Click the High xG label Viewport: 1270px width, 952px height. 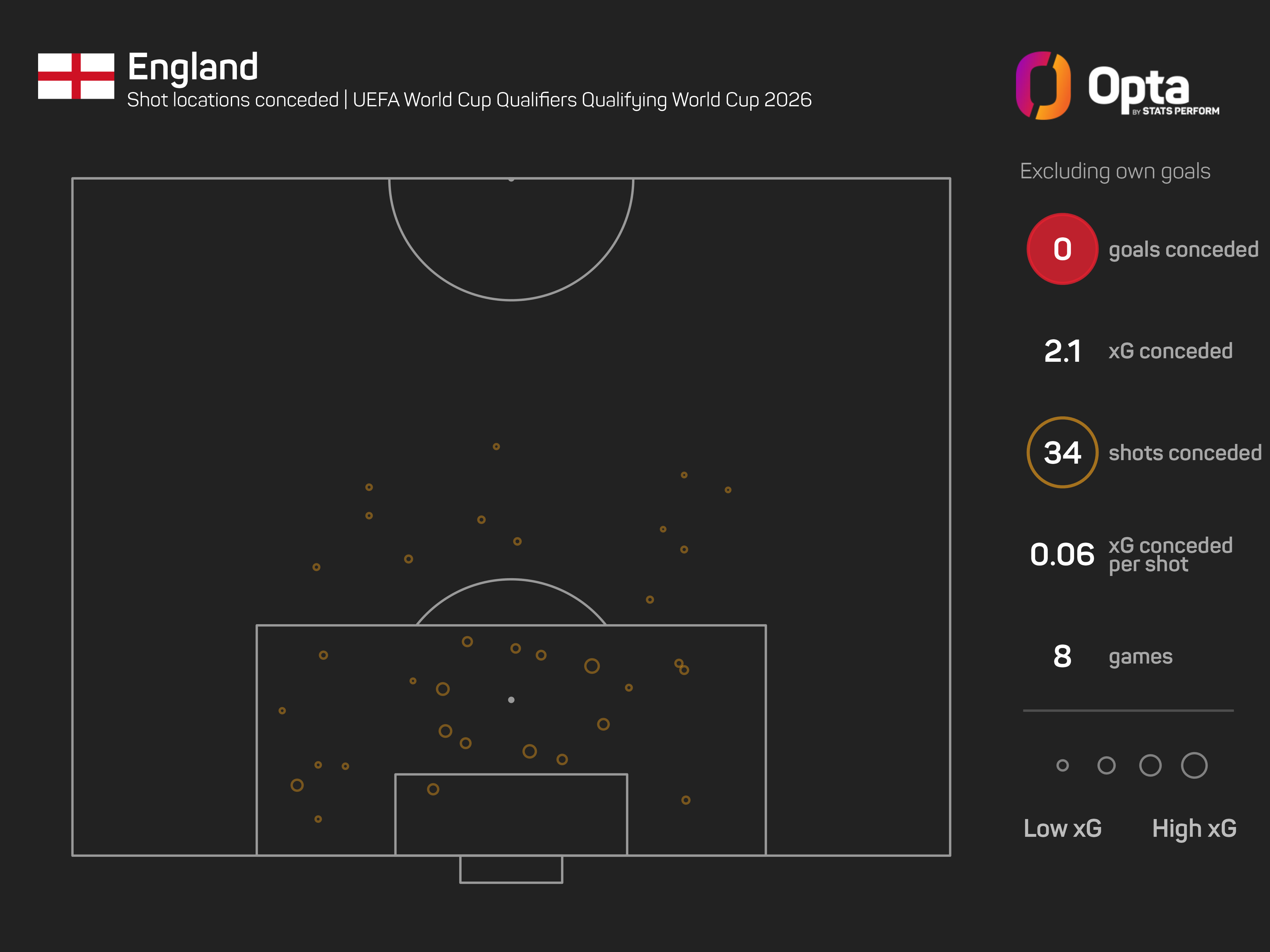(x=1193, y=828)
